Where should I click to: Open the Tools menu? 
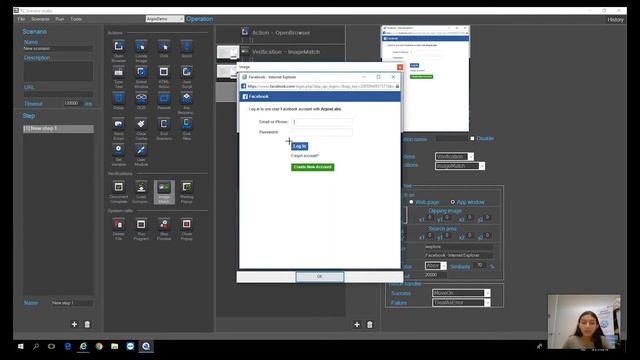76,19
